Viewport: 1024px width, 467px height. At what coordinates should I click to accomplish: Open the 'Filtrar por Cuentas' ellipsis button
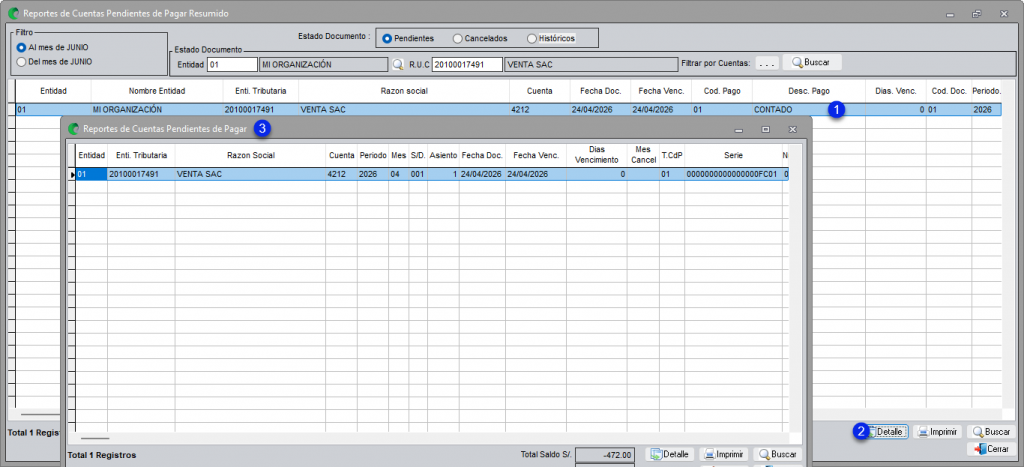(767, 64)
